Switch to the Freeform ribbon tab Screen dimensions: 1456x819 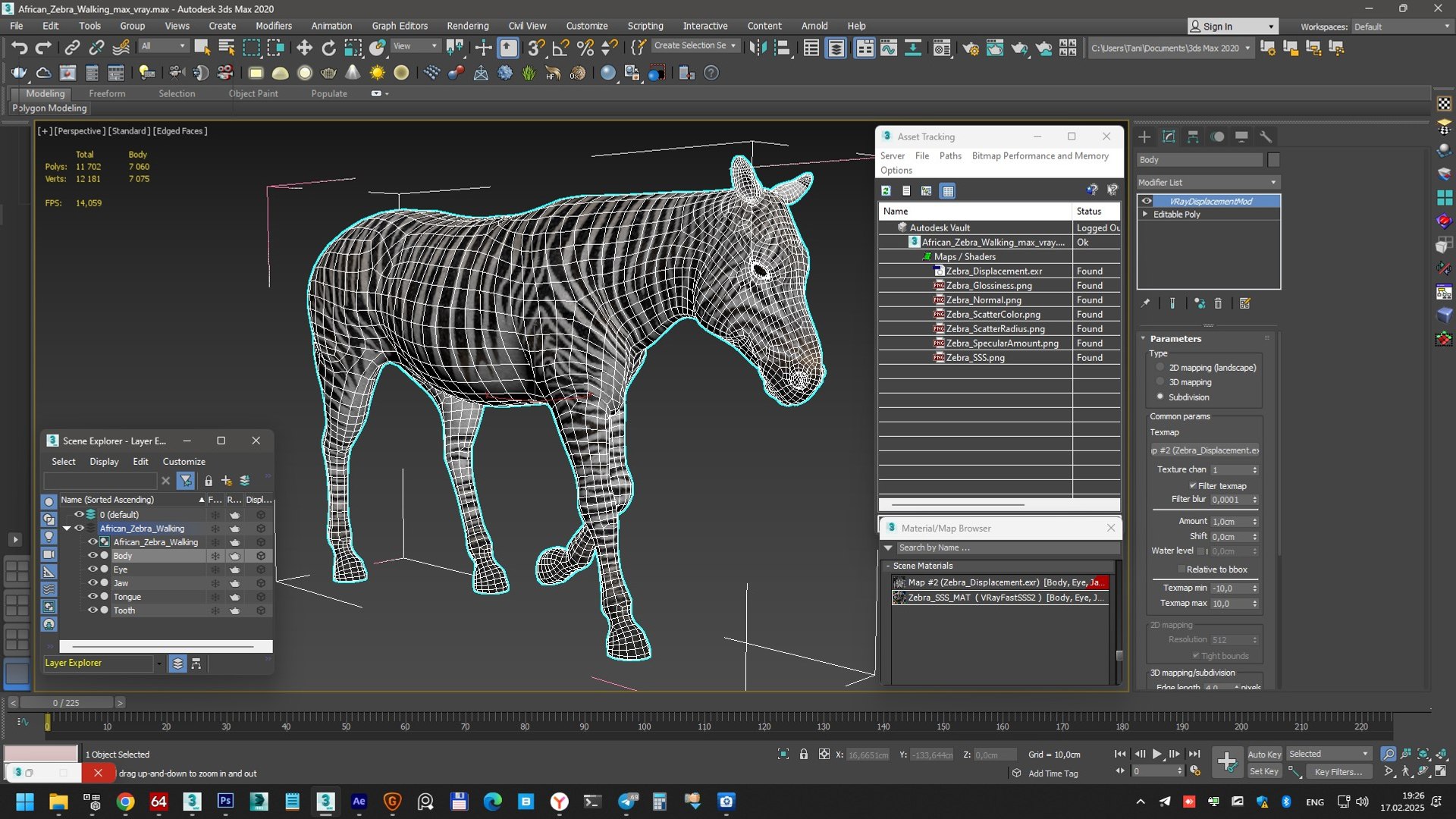click(x=107, y=94)
